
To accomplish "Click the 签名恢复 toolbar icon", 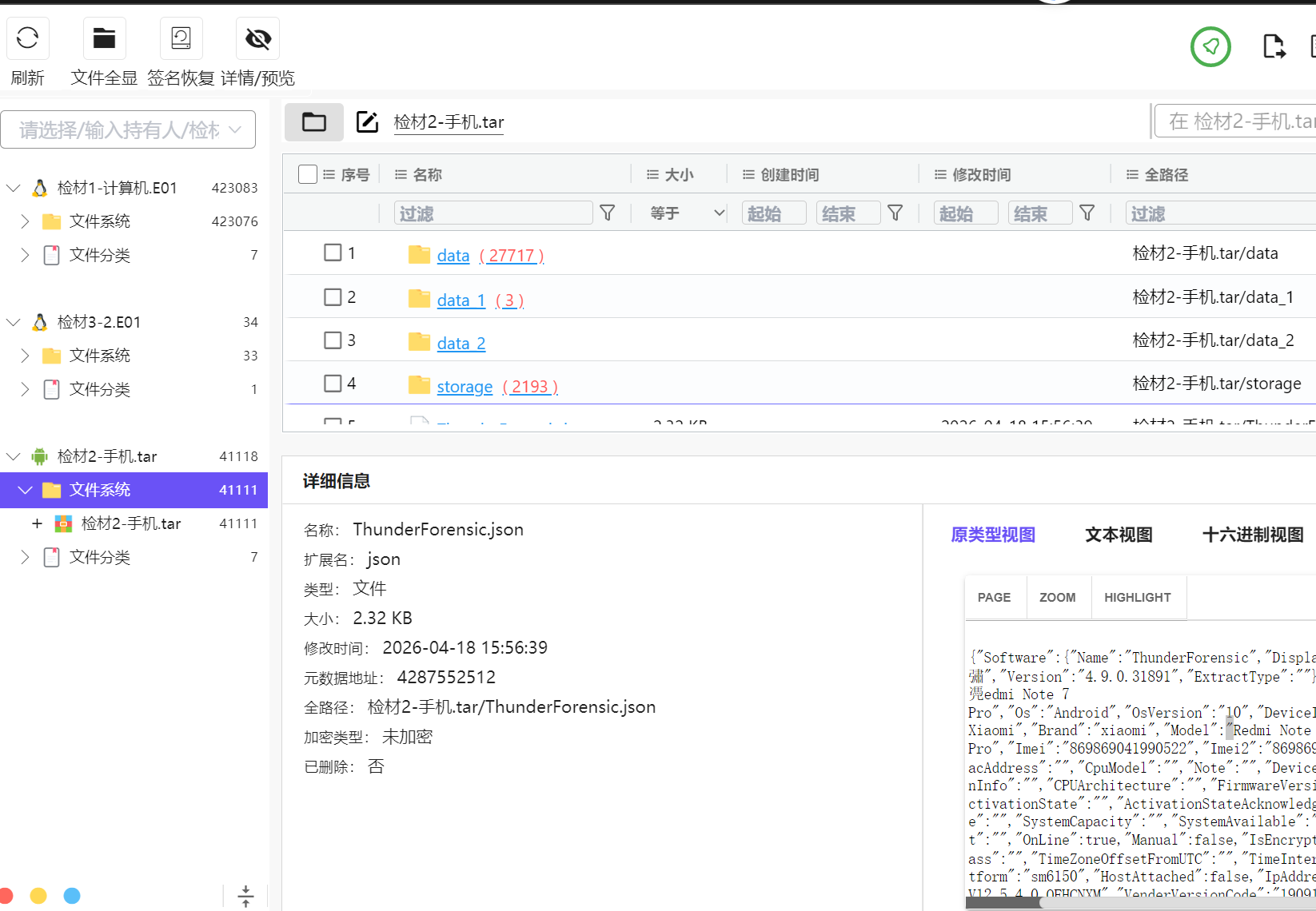I will [181, 38].
